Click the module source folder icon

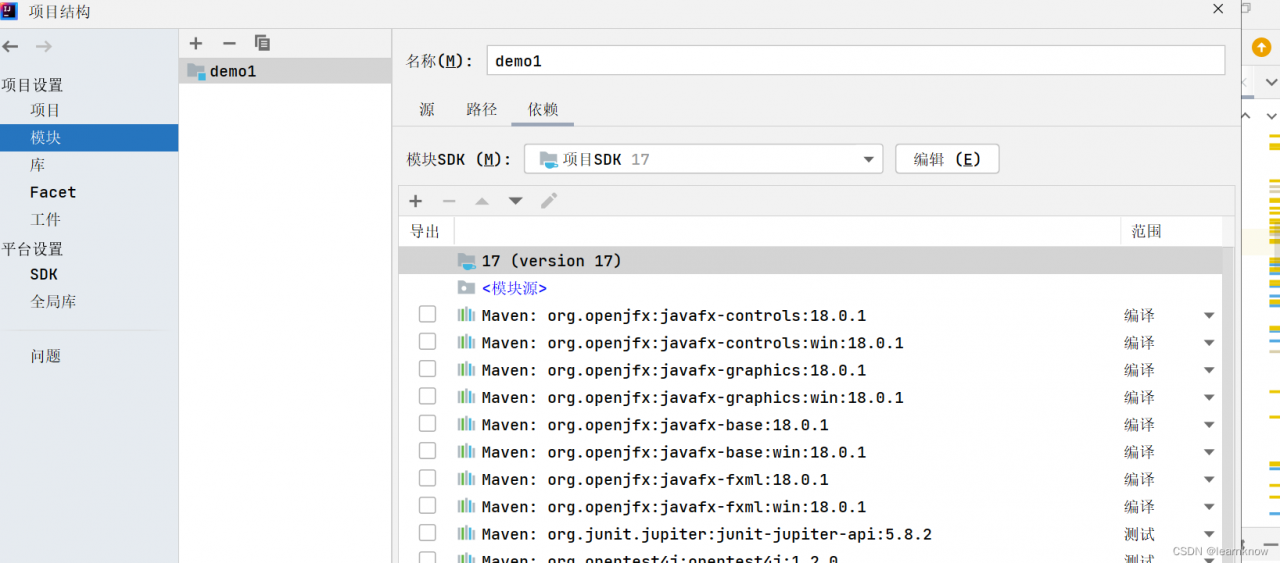click(x=466, y=288)
